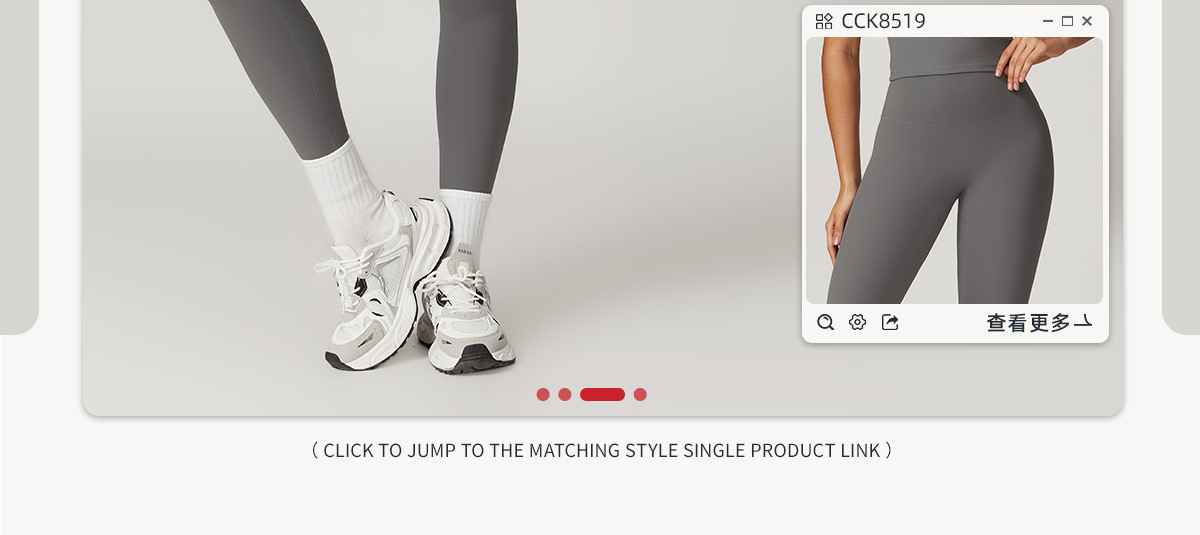Click the grid icon beside CCK8519
The width and height of the screenshot is (1200, 535).
tap(824, 21)
